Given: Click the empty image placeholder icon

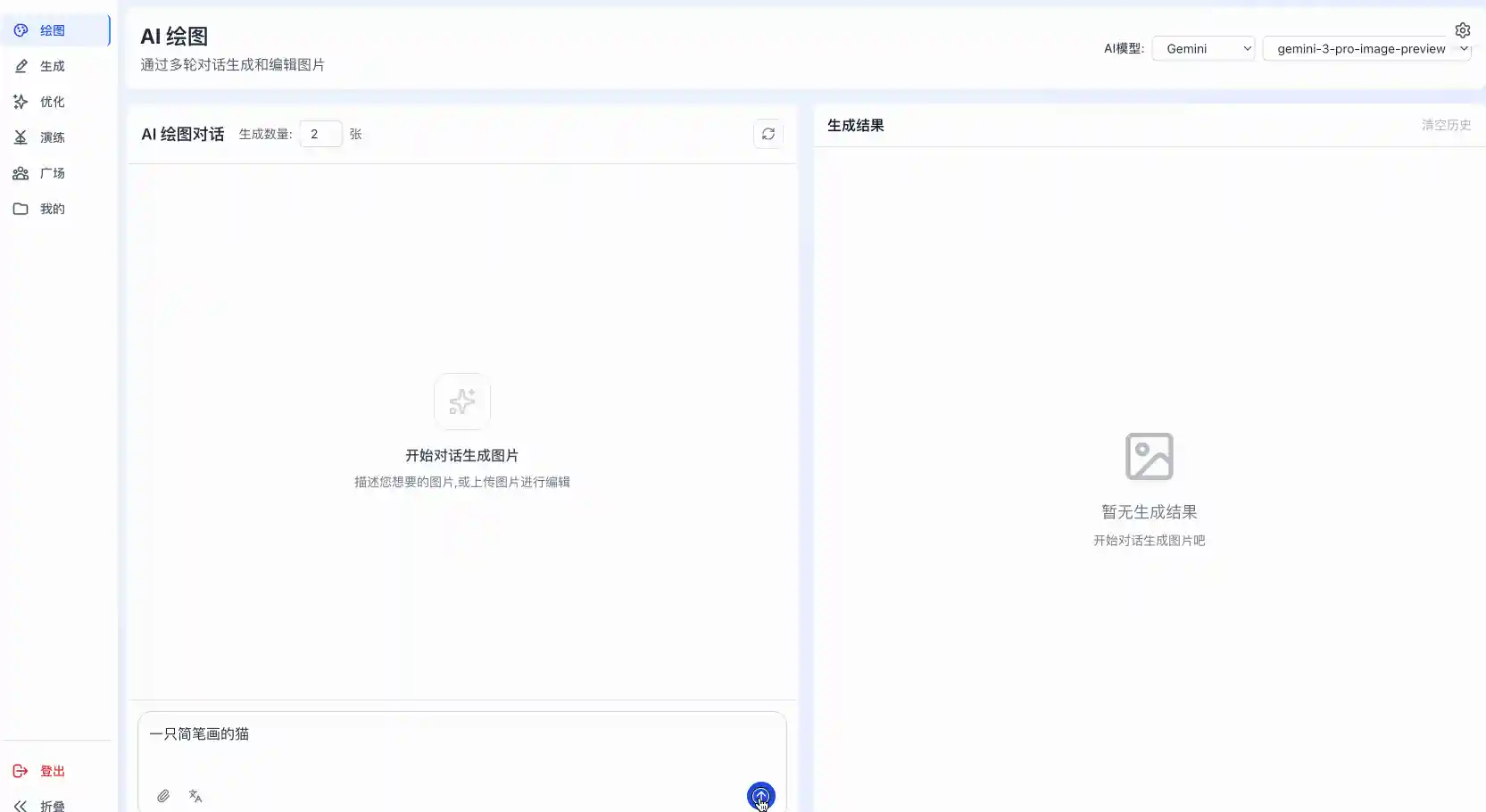Looking at the screenshot, I should pos(1150,457).
